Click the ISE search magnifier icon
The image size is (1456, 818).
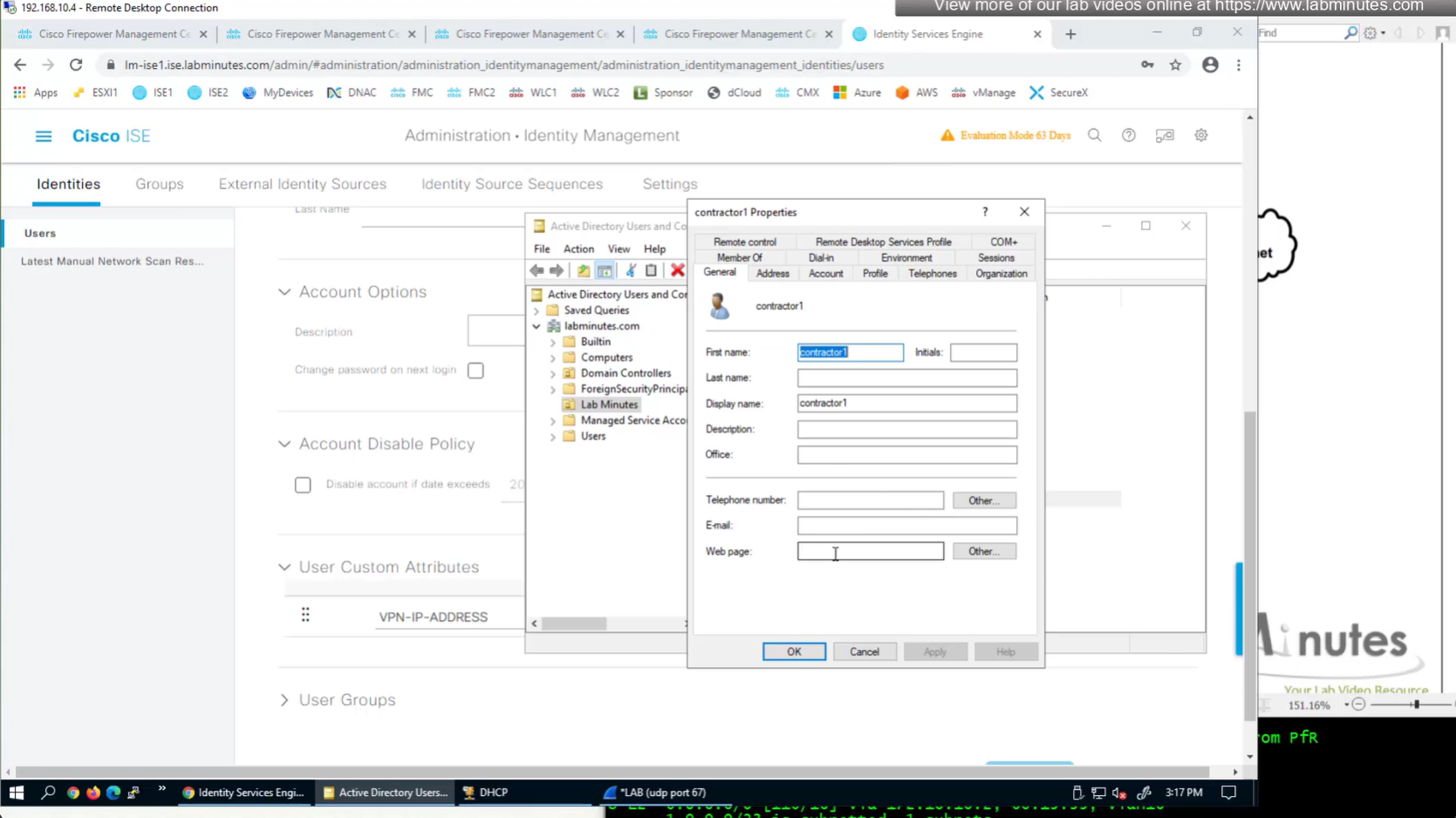pos(1094,135)
